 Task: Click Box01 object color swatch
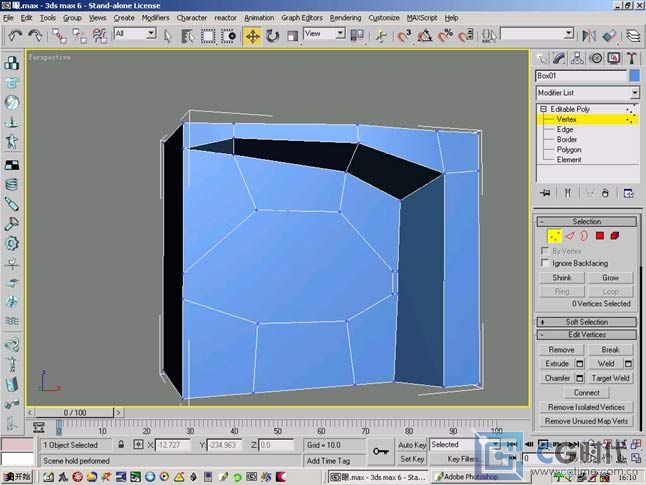(x=635, y=75)
